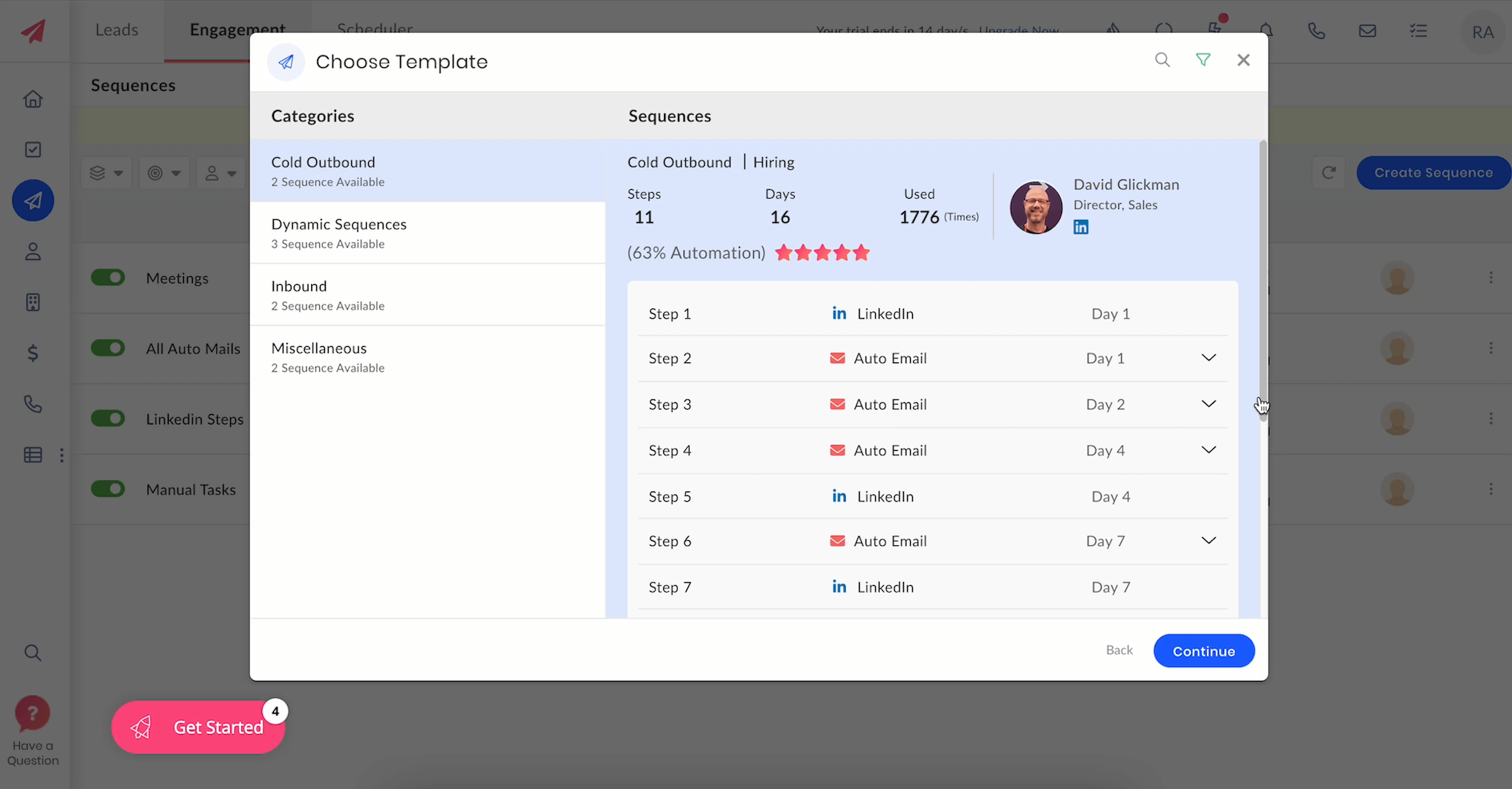Image resolution: width=1512 pixels, height=789 pixels.
Task: Click the dollar sign deals icon
Action: click(x=33, y=354)
